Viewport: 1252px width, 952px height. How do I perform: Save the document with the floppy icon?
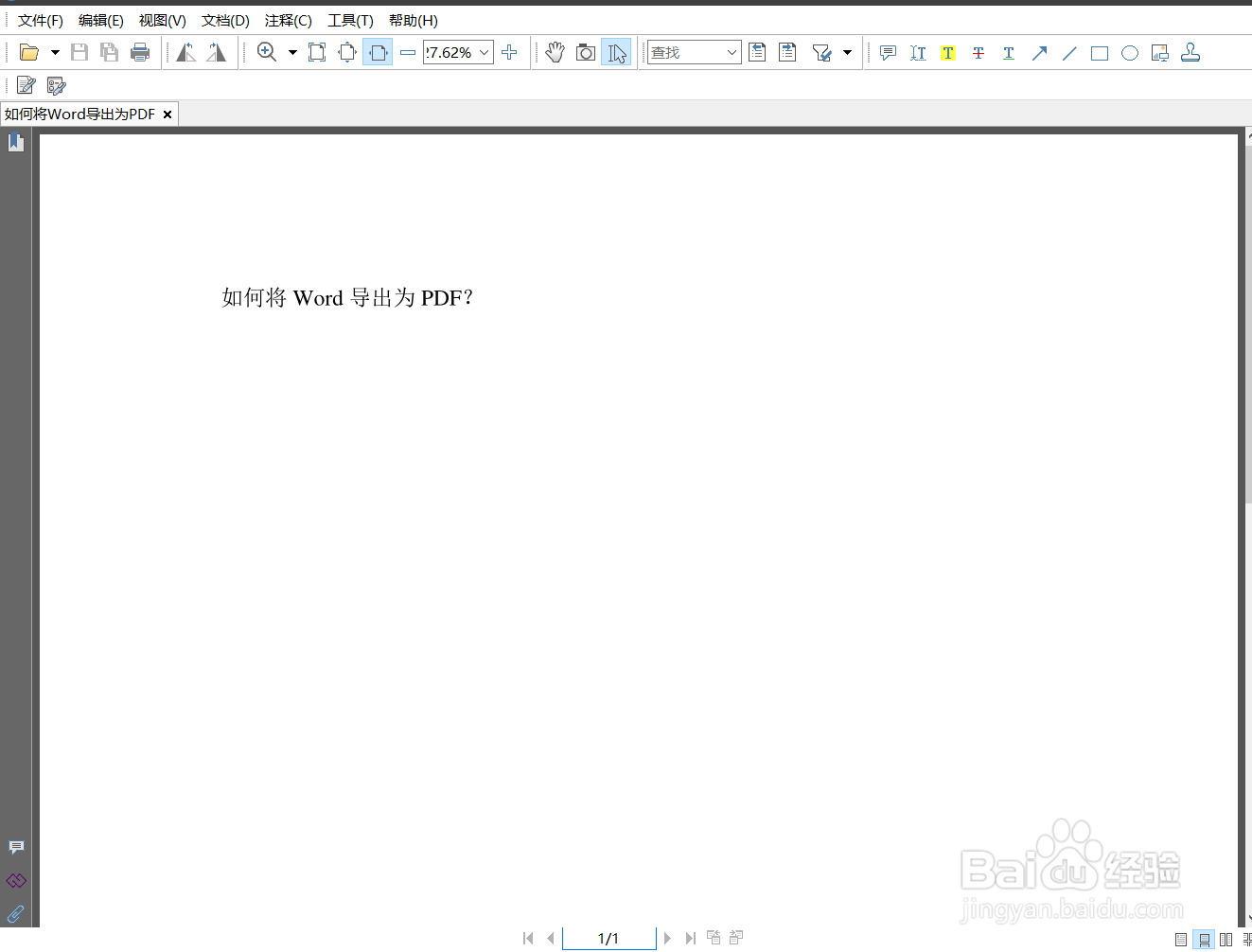(x=79, y=53)
